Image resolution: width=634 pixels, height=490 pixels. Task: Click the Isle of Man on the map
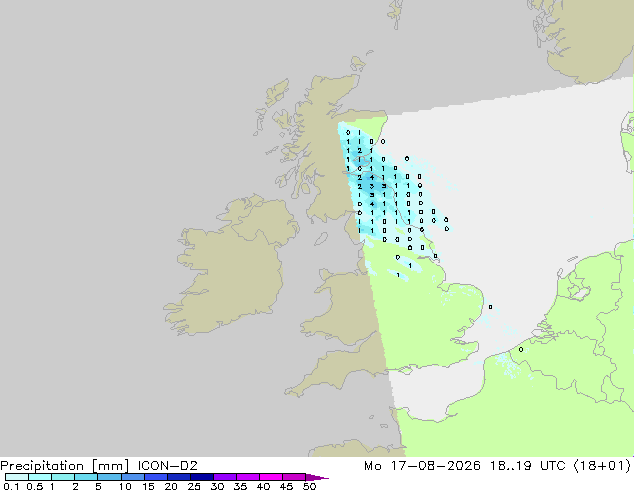point(321,239)
